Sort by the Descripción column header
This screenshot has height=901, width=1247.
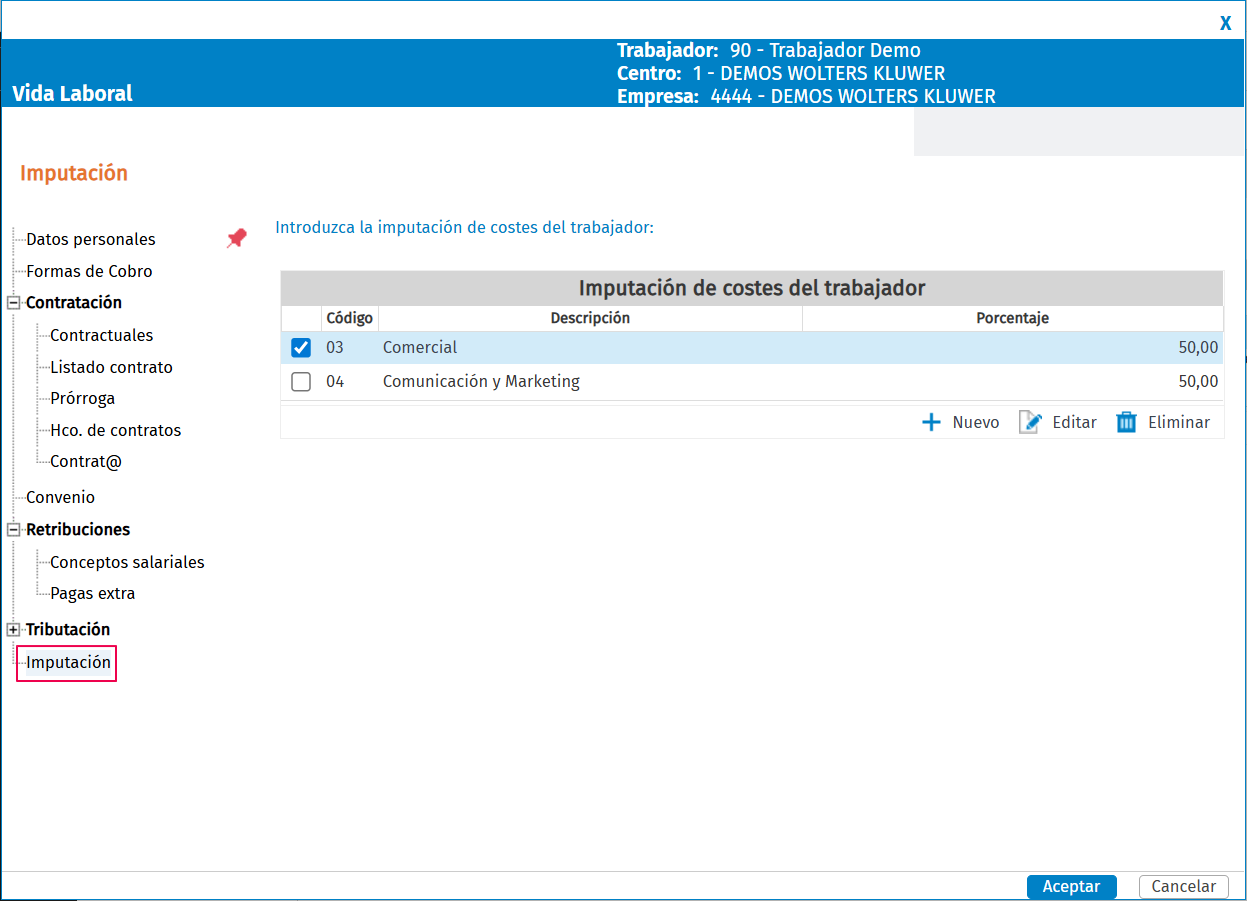coord(590,318)
